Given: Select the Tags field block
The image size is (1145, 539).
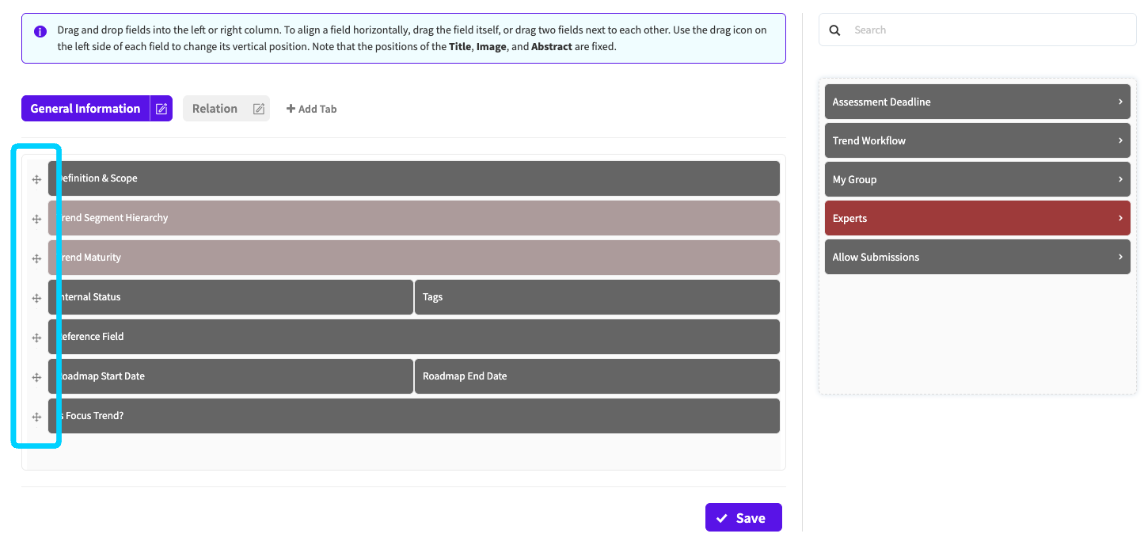Looking at the screenshot, I should click(x=597, y=297).
